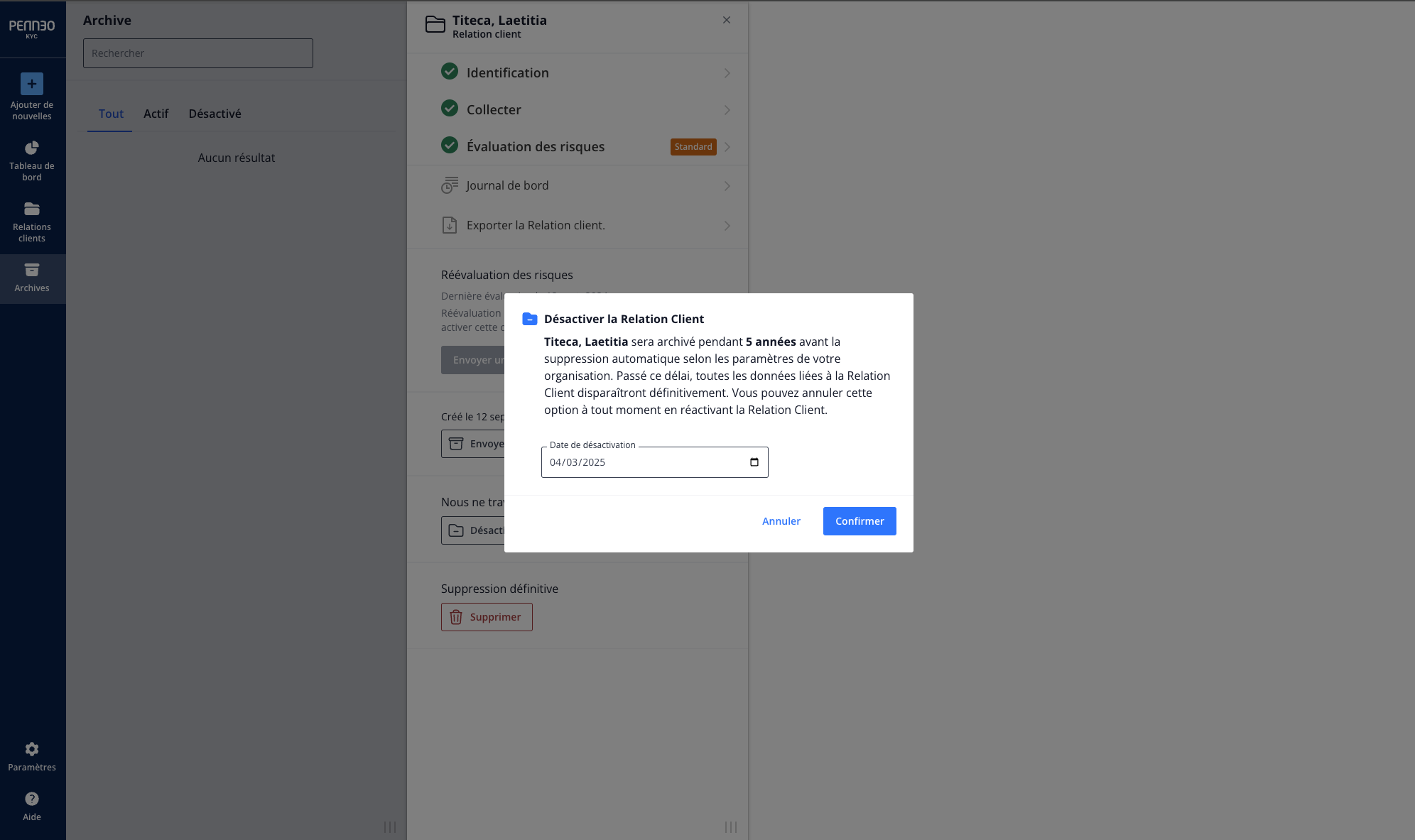Select the Désactivé tab
This screenshot has height=840, width=1415.
(215, 114)
